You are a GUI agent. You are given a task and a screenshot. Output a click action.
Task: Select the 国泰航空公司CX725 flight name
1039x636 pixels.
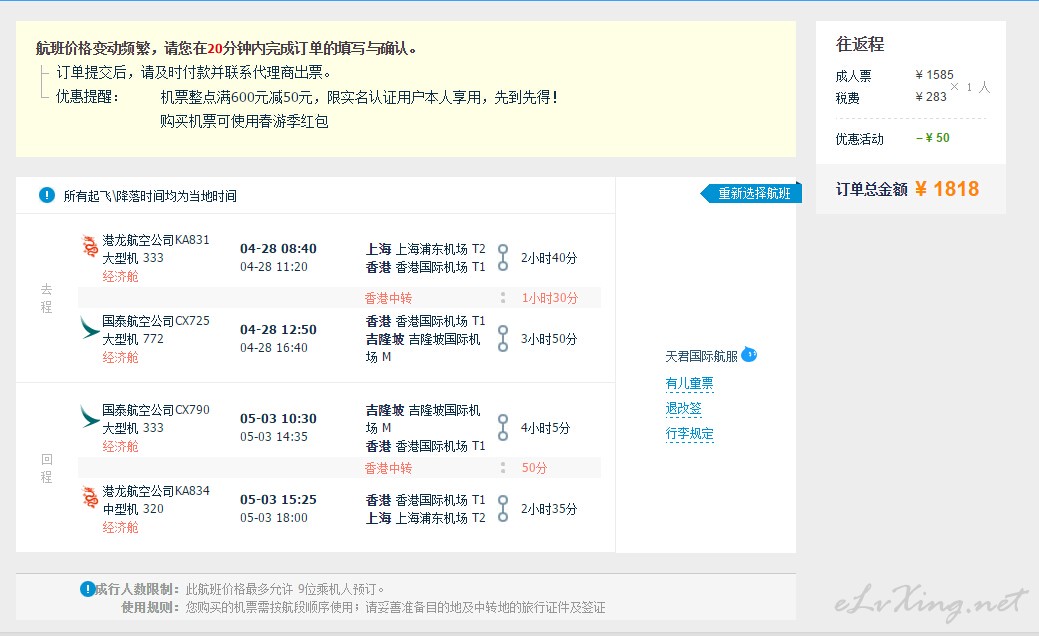[156, 321]
